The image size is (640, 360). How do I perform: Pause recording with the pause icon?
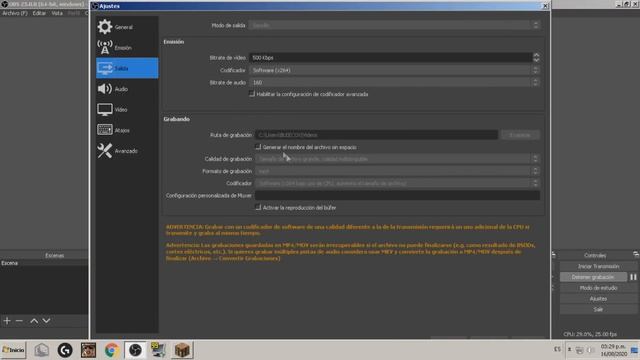[x=633, y=277]
